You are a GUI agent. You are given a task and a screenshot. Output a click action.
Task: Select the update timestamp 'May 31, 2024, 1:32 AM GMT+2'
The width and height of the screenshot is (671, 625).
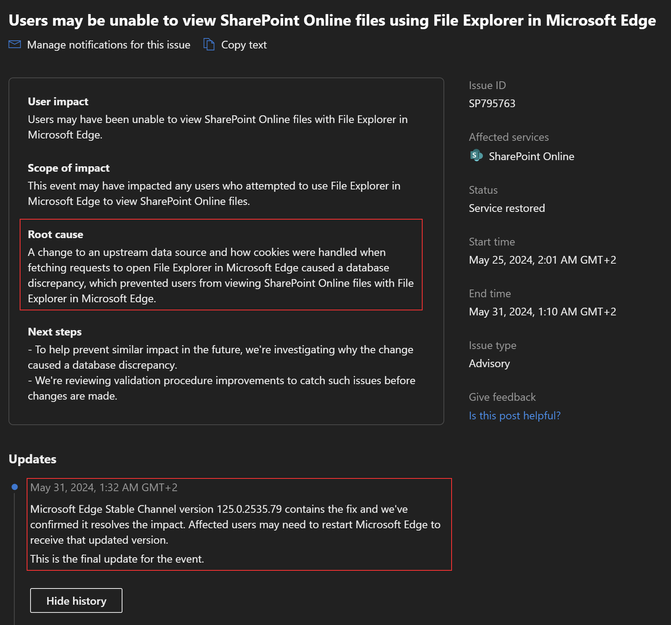pyautogui.click(x=104, y=488)
